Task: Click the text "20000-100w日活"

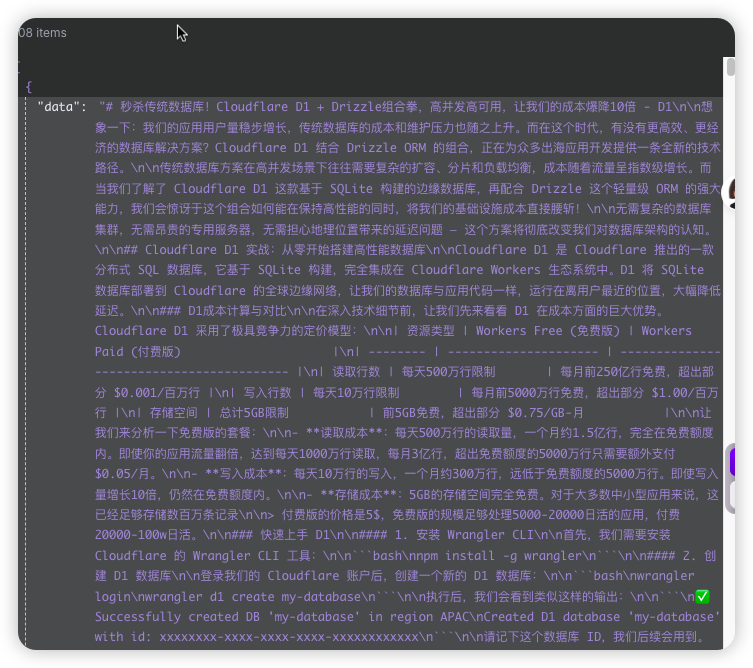Action: point(145,534)
